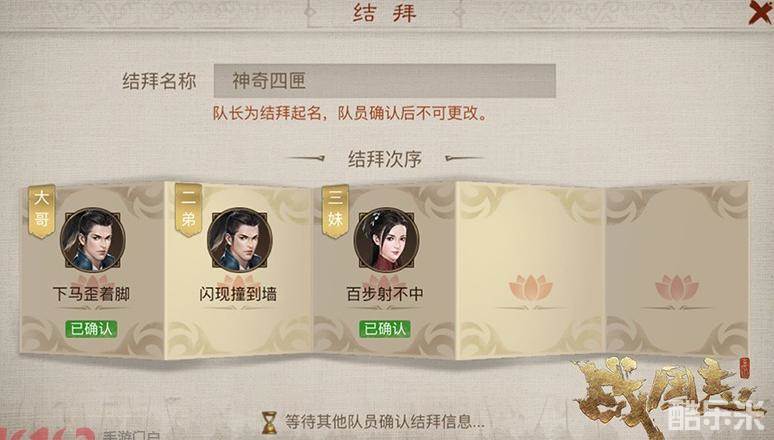The height and width of the screenshot is (440, 774).
Task: Open the portrait of 百步射不中
Action: click(x=386, y=240)
